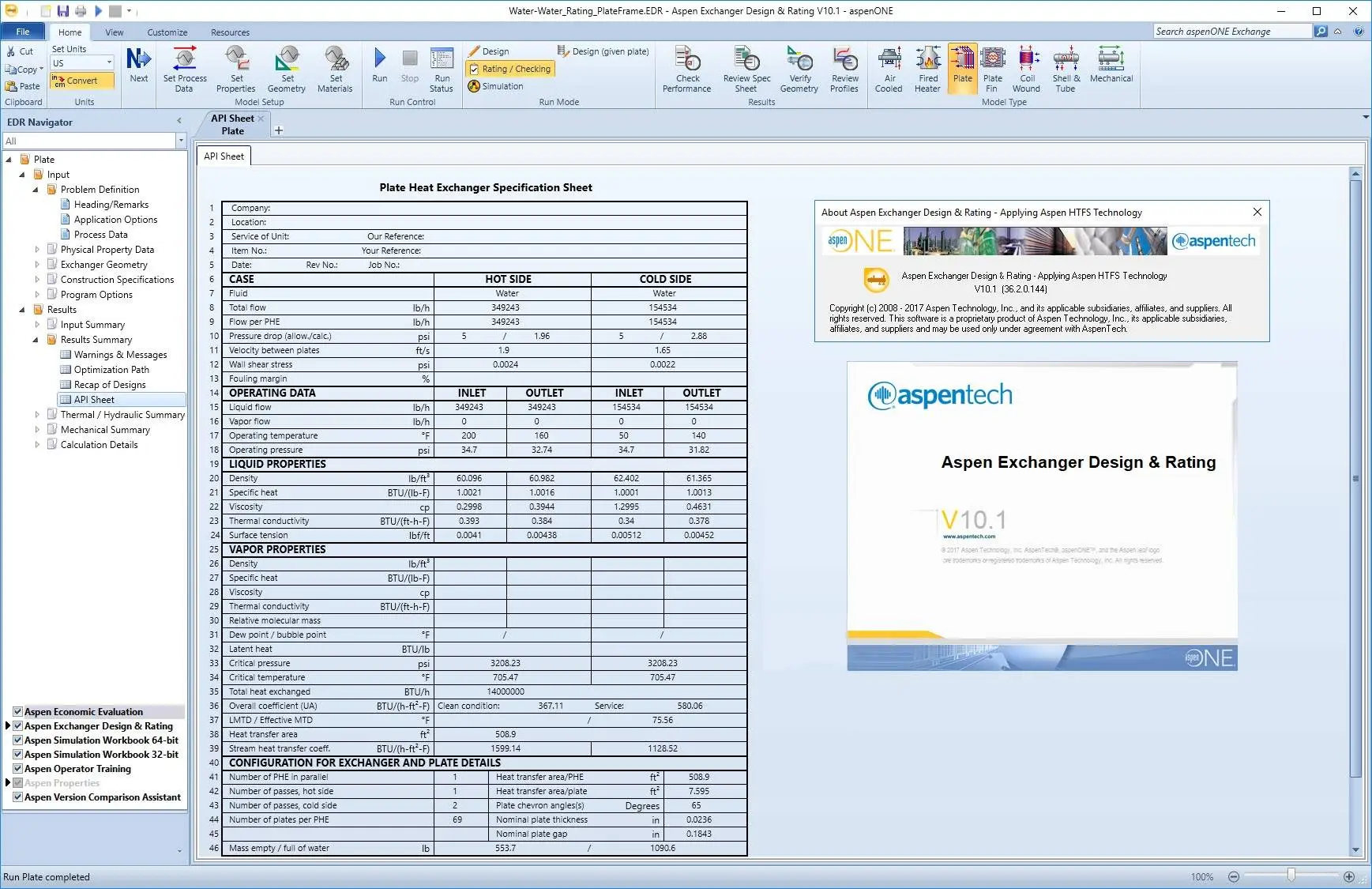
Task: Expand Mechanical Summary node
Action: [x=37, y=430]
